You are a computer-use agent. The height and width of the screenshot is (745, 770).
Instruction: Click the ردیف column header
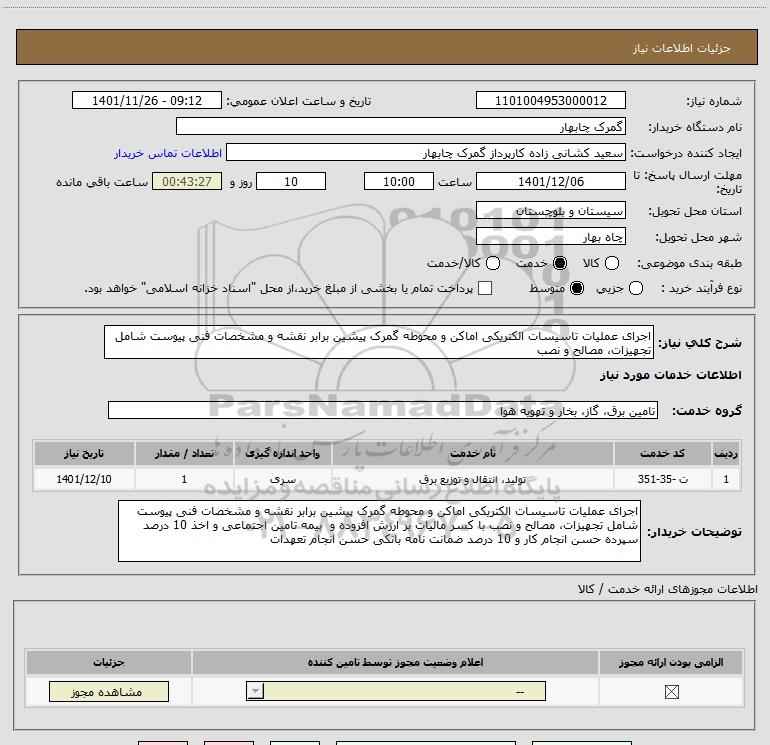[726, 453]
